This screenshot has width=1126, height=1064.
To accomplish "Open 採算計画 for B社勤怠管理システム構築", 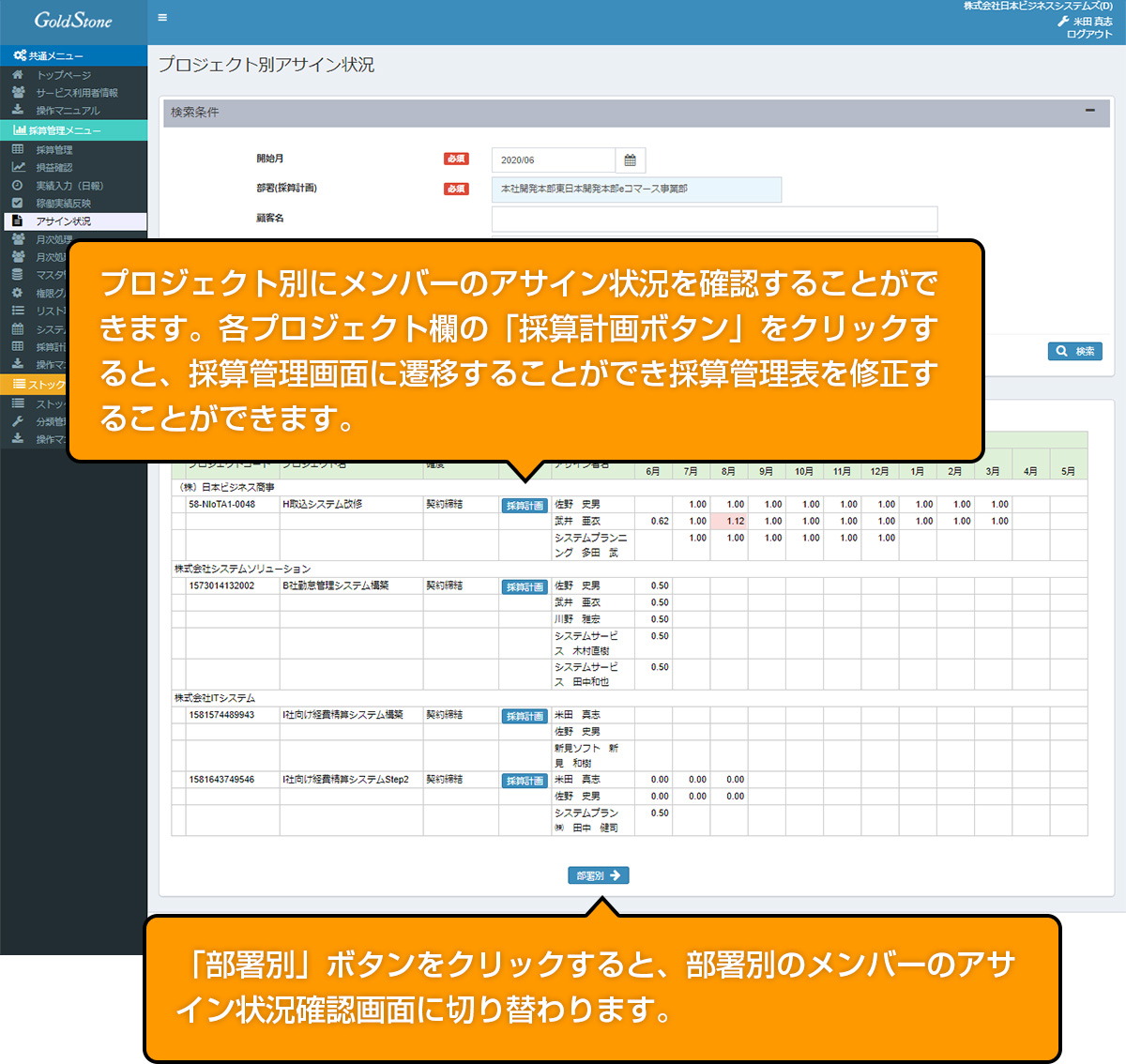I will click(525, 587).
